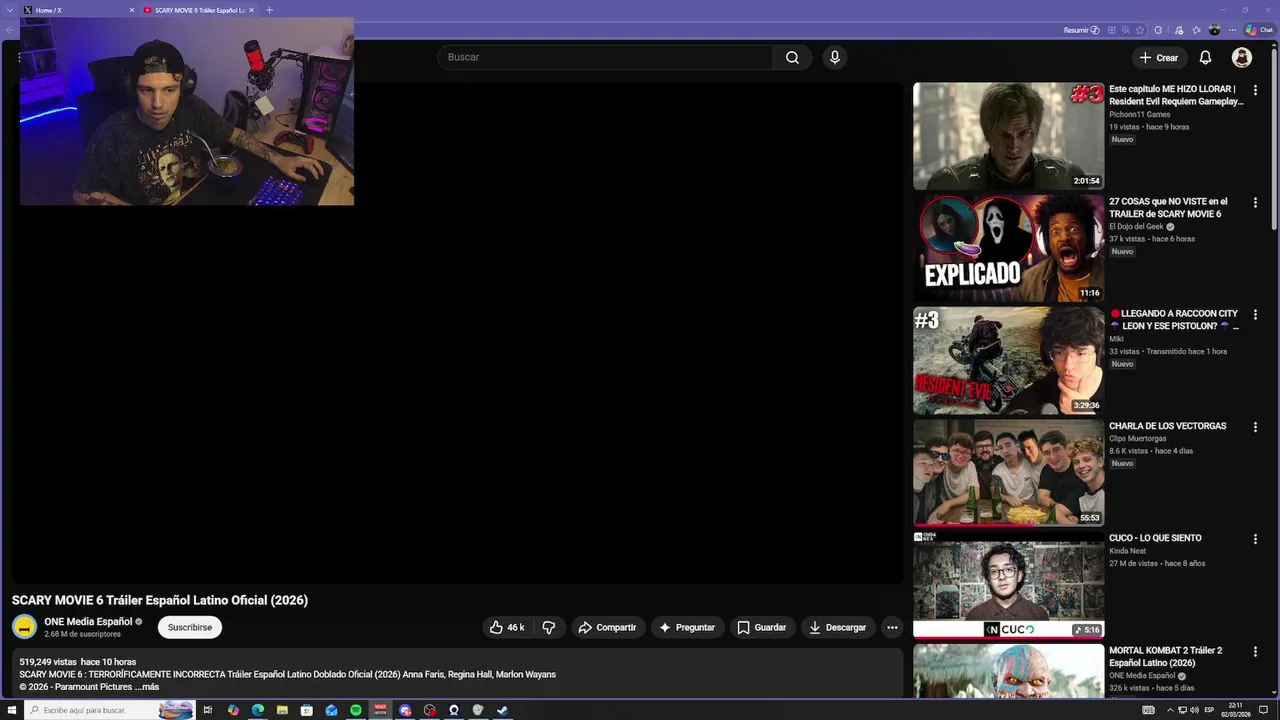Screen dimensions: 1280x720
Task: Open File Explorer from taskbar
Action: [x=282, y=710]
